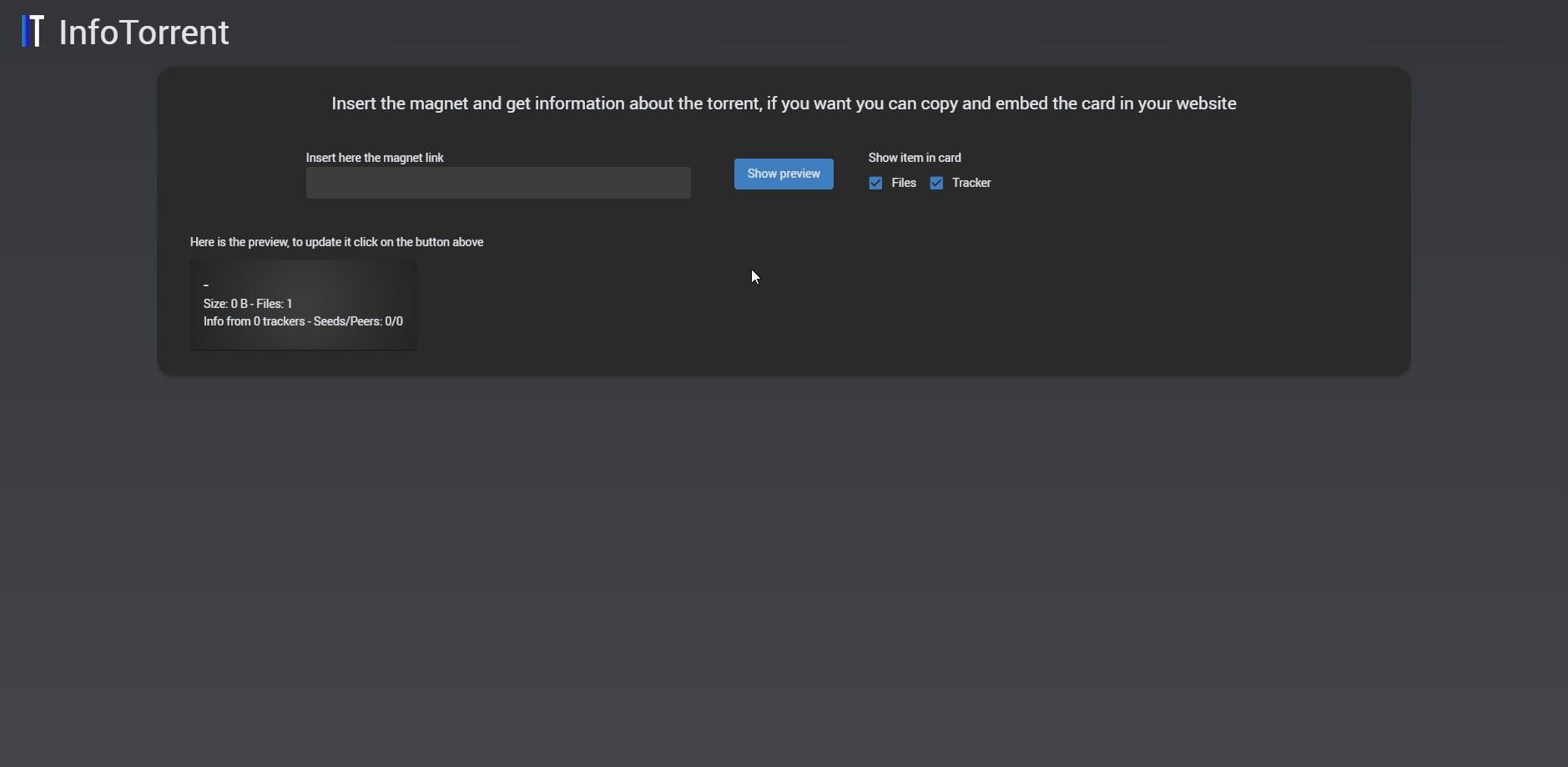Click the "Here is the preview" caption
This screenshot has height=767, width=1568.
[336, 242]
